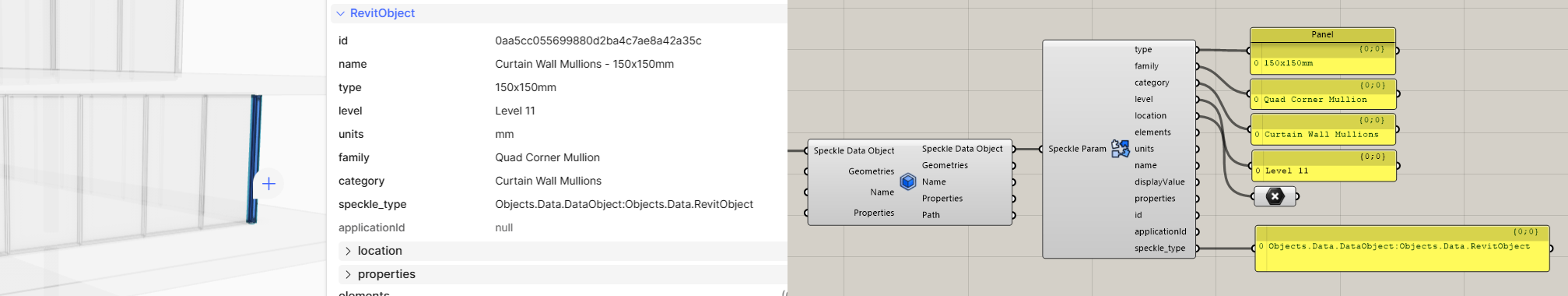Click the X error node icon
The height and width of the screenshot is (296, 1568).
1275,196
